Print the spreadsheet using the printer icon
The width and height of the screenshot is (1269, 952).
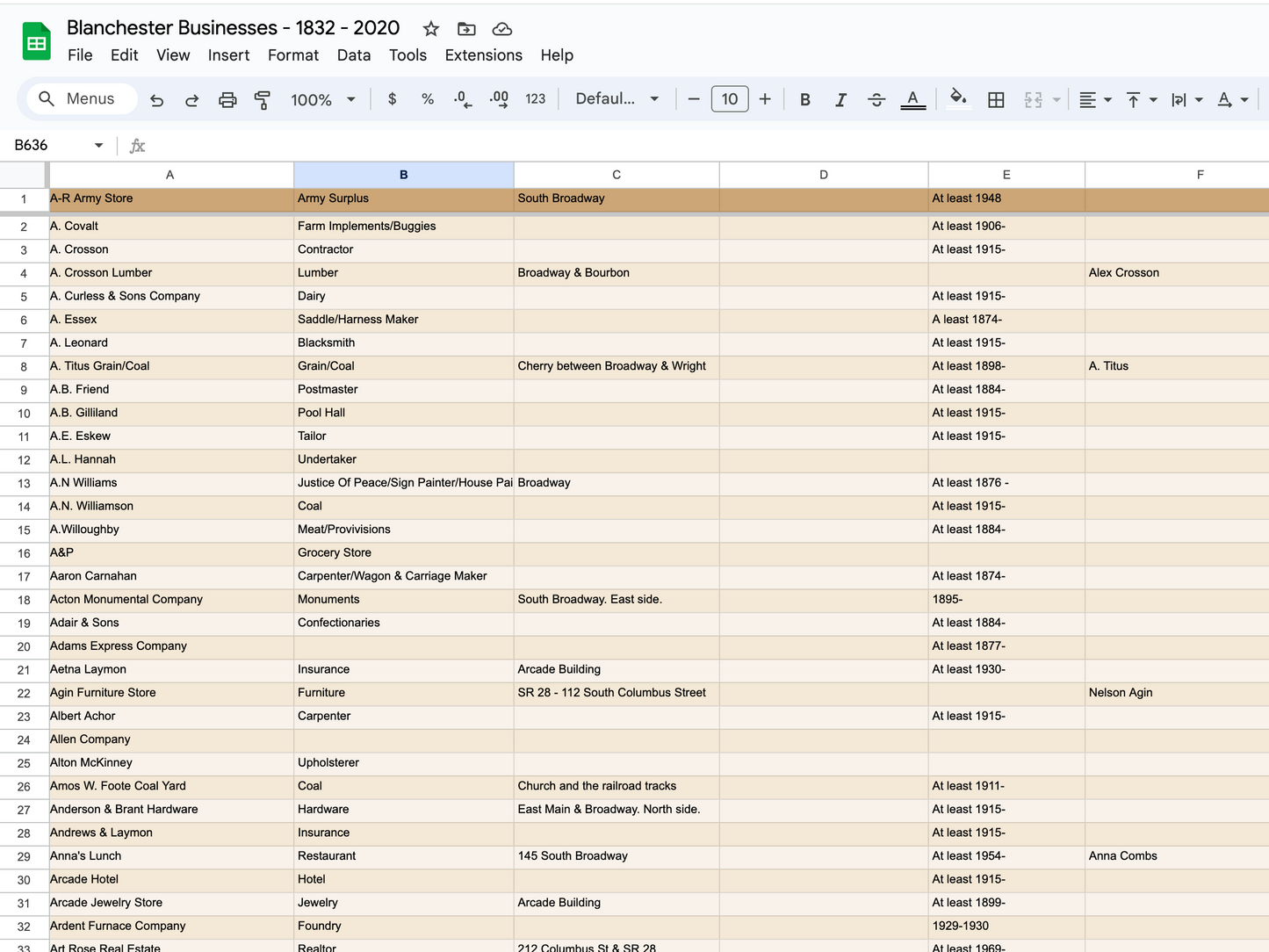click(x=227, y=100)
